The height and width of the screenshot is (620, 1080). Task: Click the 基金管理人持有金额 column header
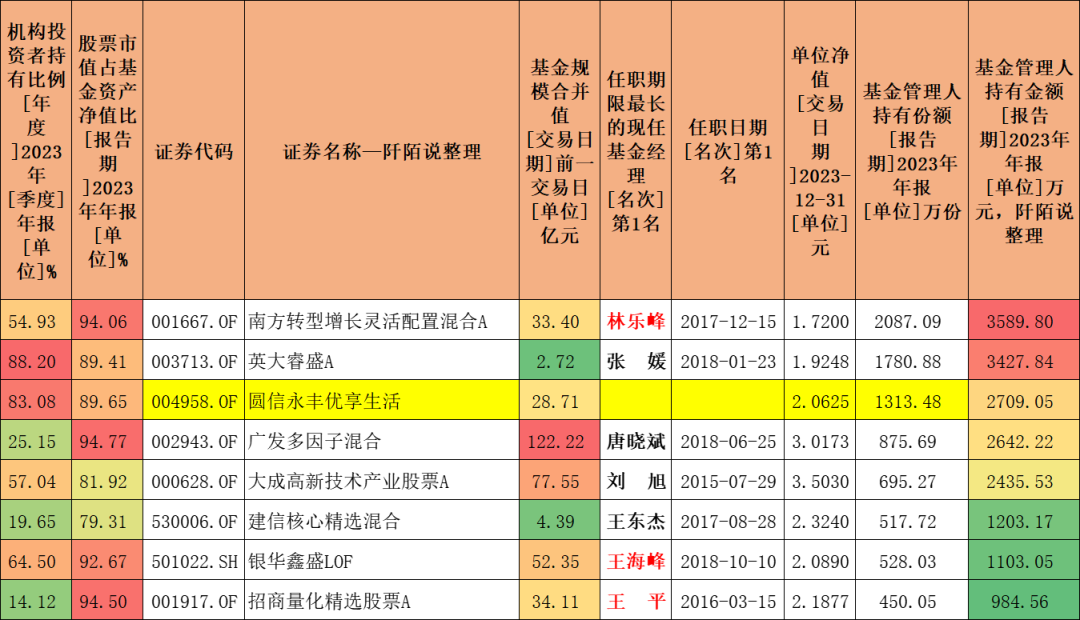pyautogui.click(x=1024, y=151)
